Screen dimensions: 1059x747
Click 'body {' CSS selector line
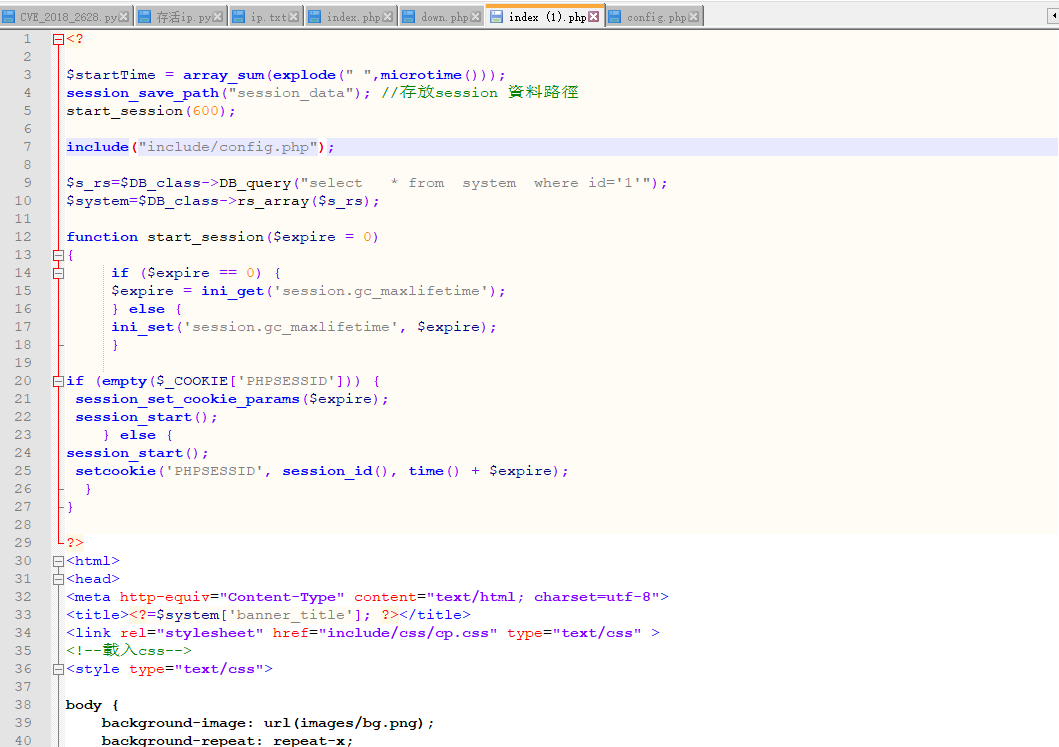coord(93,705)
